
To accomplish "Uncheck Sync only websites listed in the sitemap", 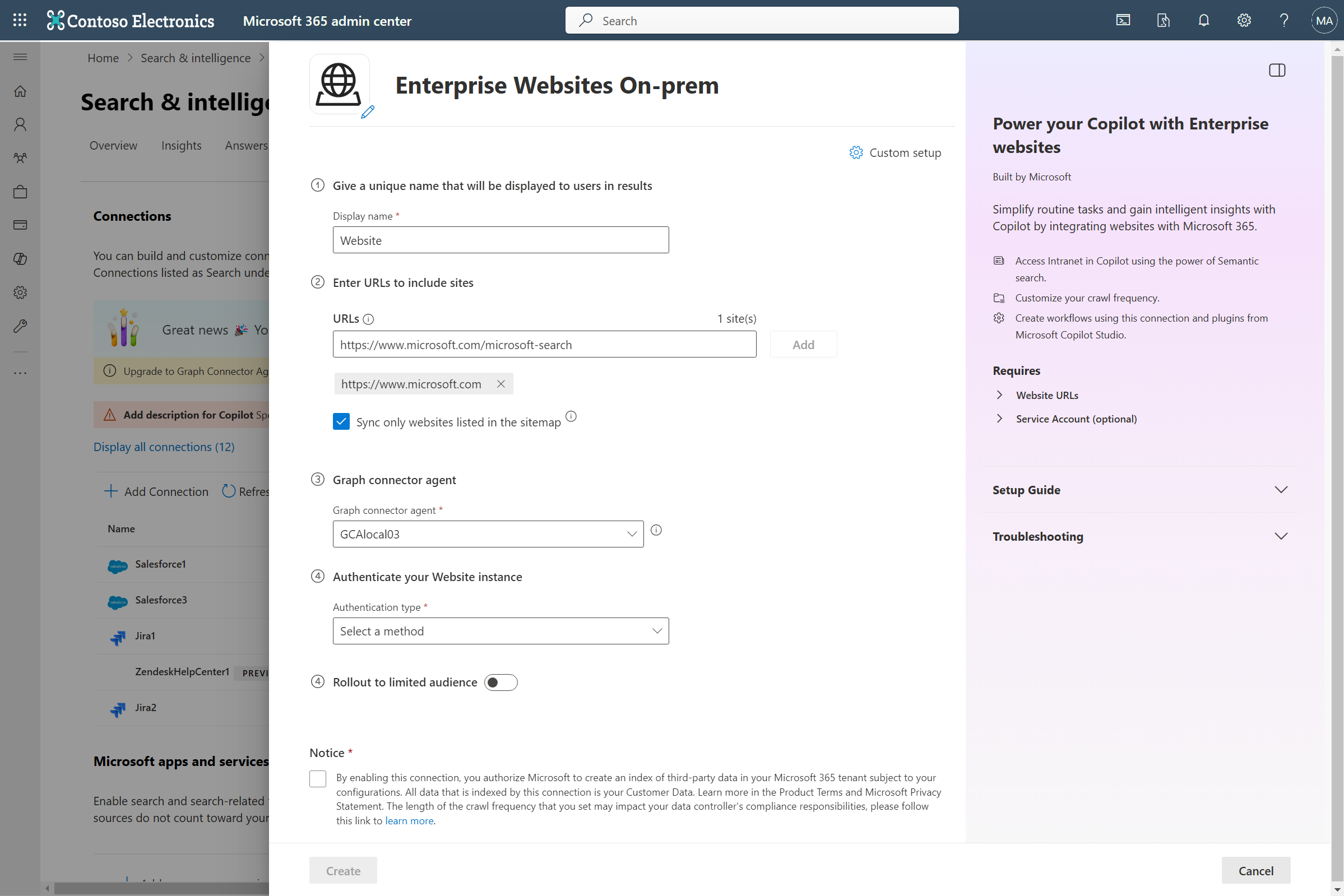I will pyautogui.click(x=341, y=421).
